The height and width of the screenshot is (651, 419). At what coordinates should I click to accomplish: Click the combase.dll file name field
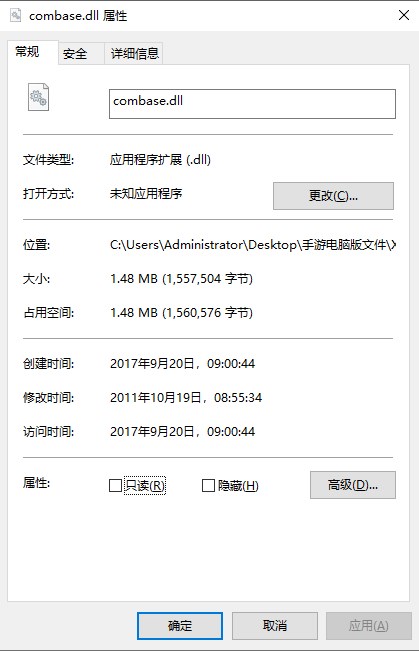click(252, 104)
